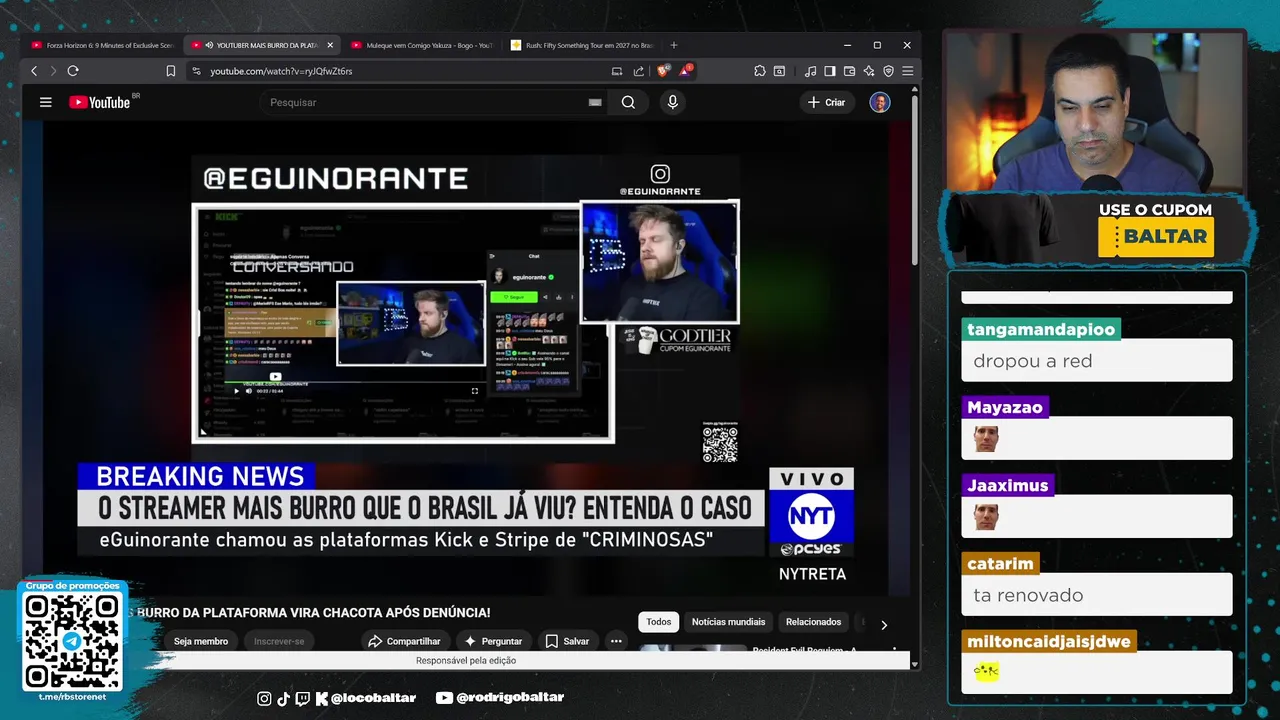Select the Notícias mundiais filter chip
1280x720 pixels.
(x=728, y=622)
